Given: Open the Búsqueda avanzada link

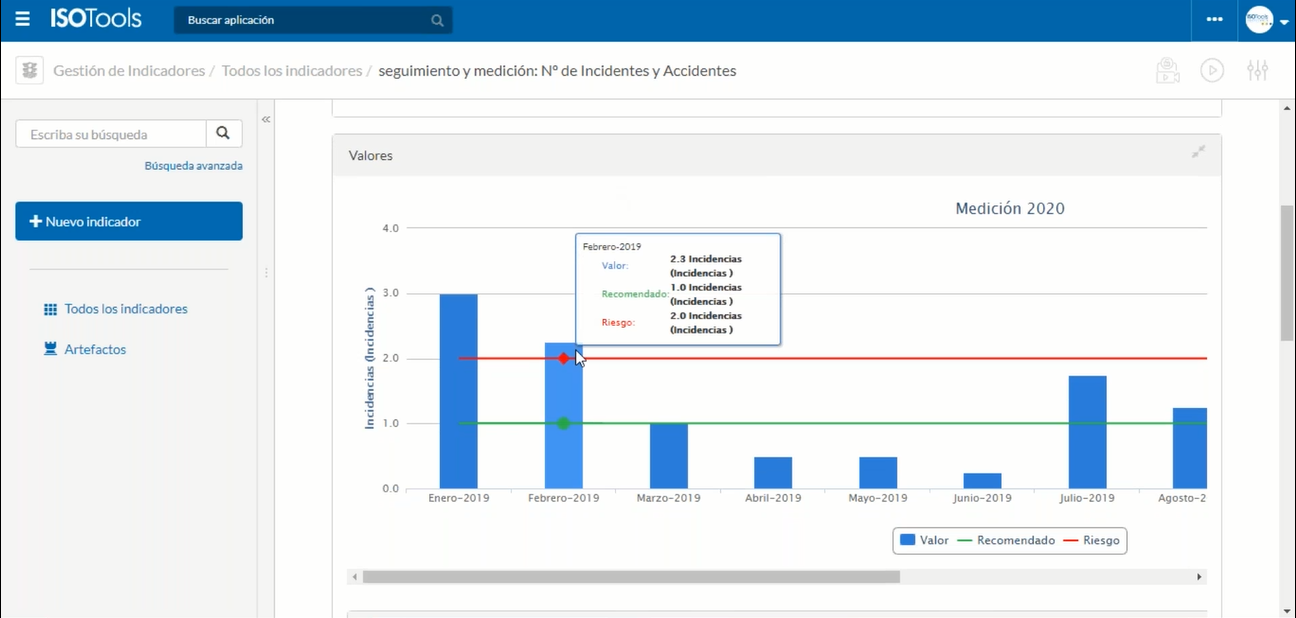Looking at the screenshot, I should 193,166.
